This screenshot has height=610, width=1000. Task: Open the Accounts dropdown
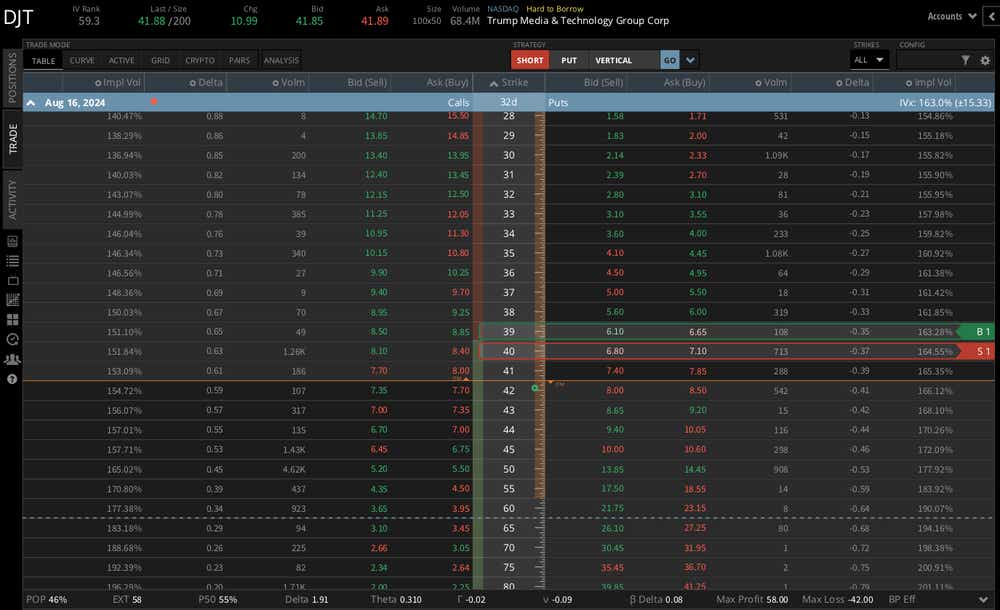(950, 16)
